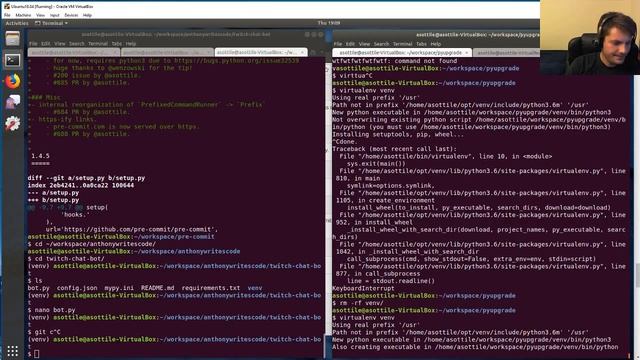Click 'README.md' in ls output

(x=158, y=288)
